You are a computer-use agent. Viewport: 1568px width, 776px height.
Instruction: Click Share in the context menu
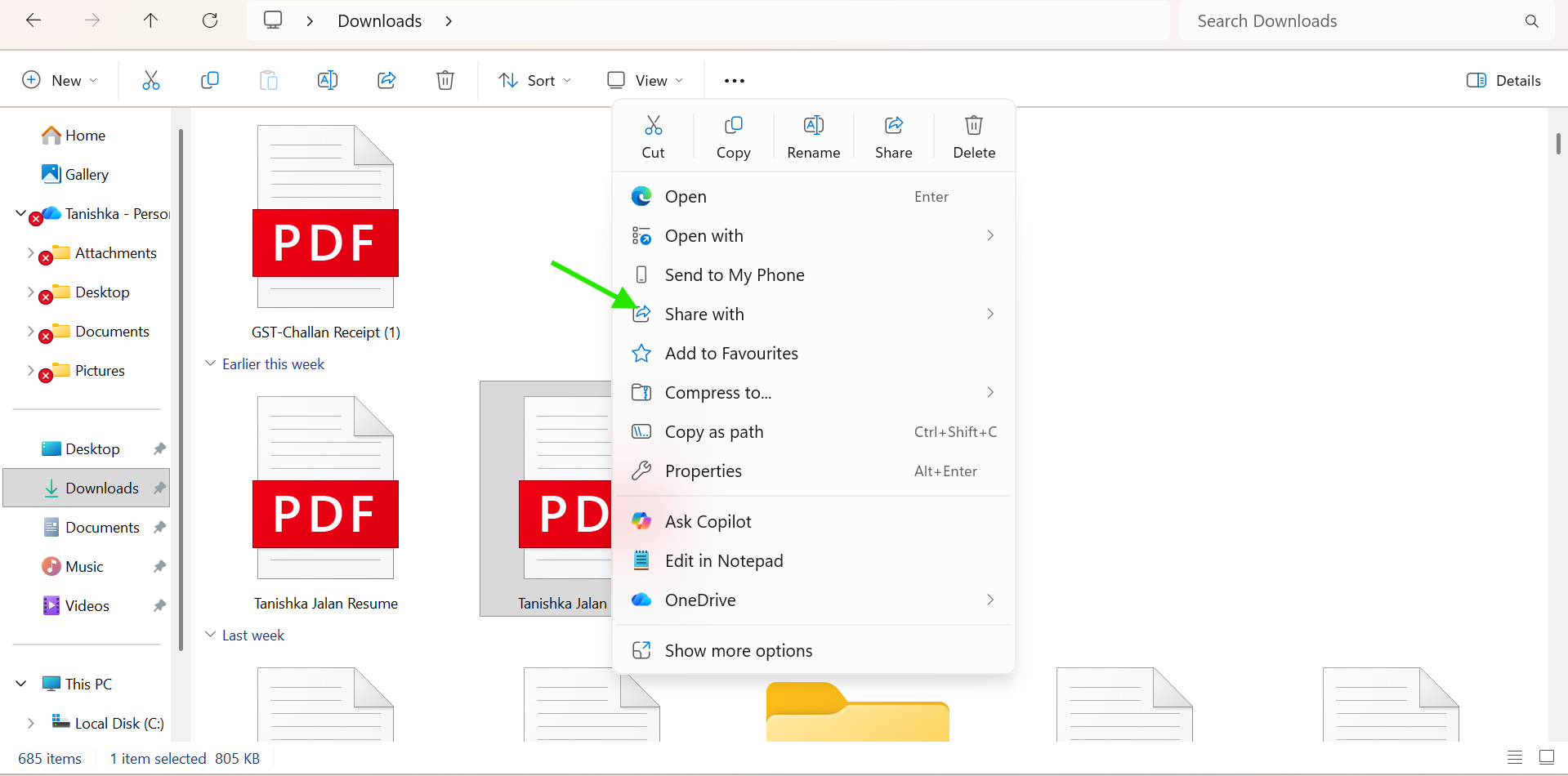[893, 137]
